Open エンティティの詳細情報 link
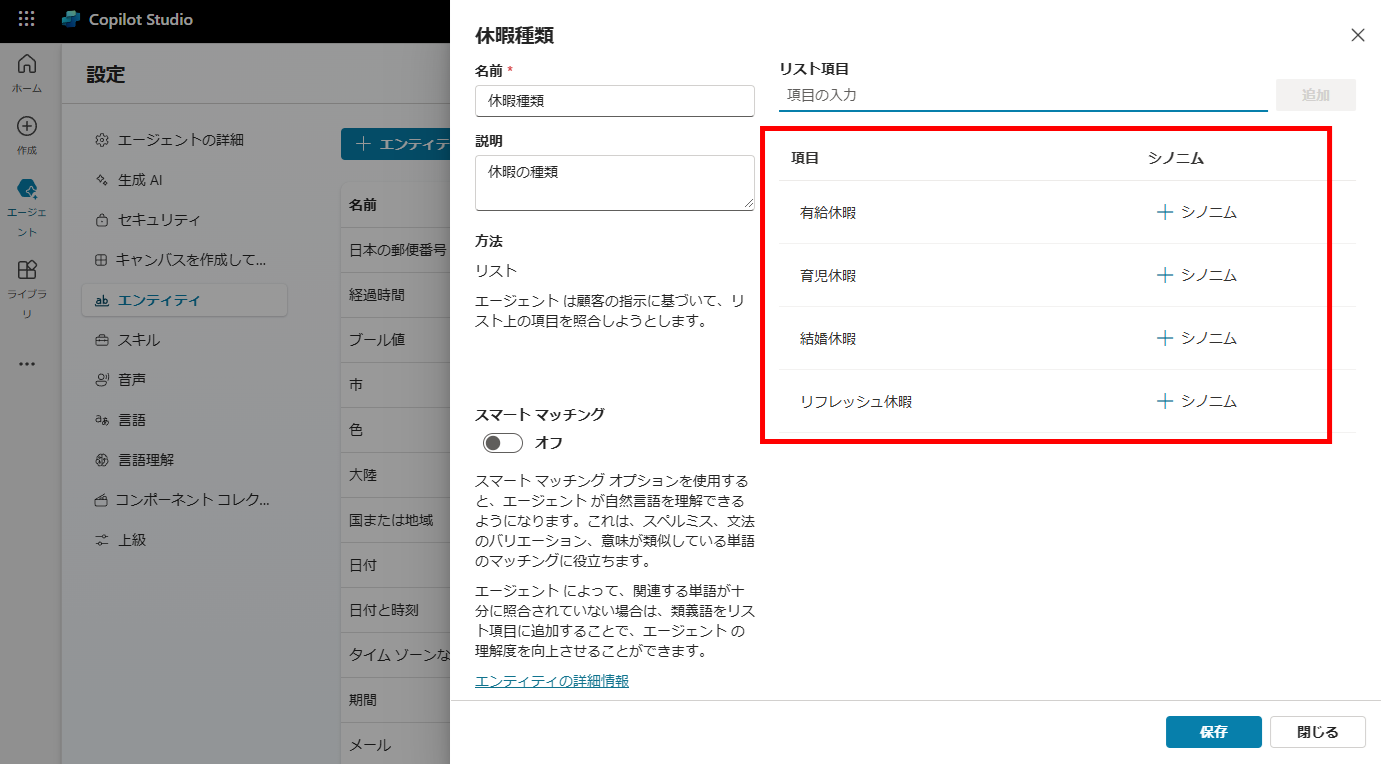 point(552,681)
